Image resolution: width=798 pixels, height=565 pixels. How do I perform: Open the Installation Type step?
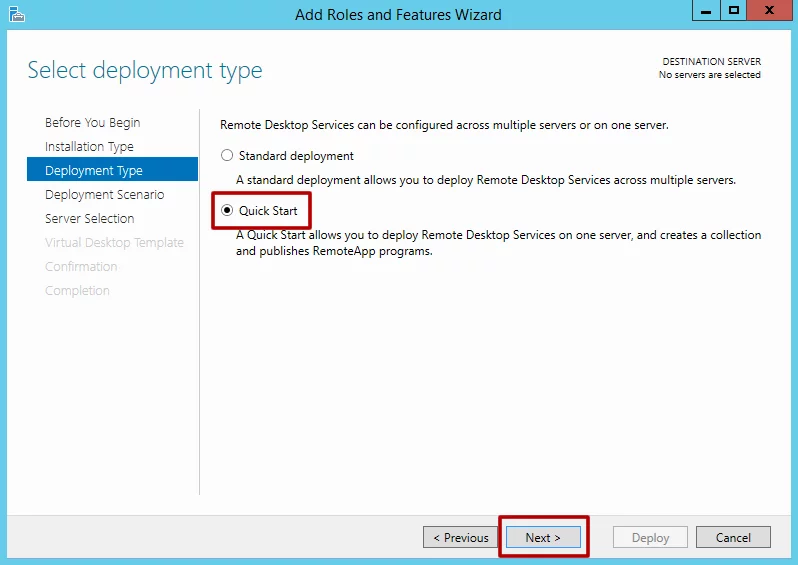click(x=89, y=147)
